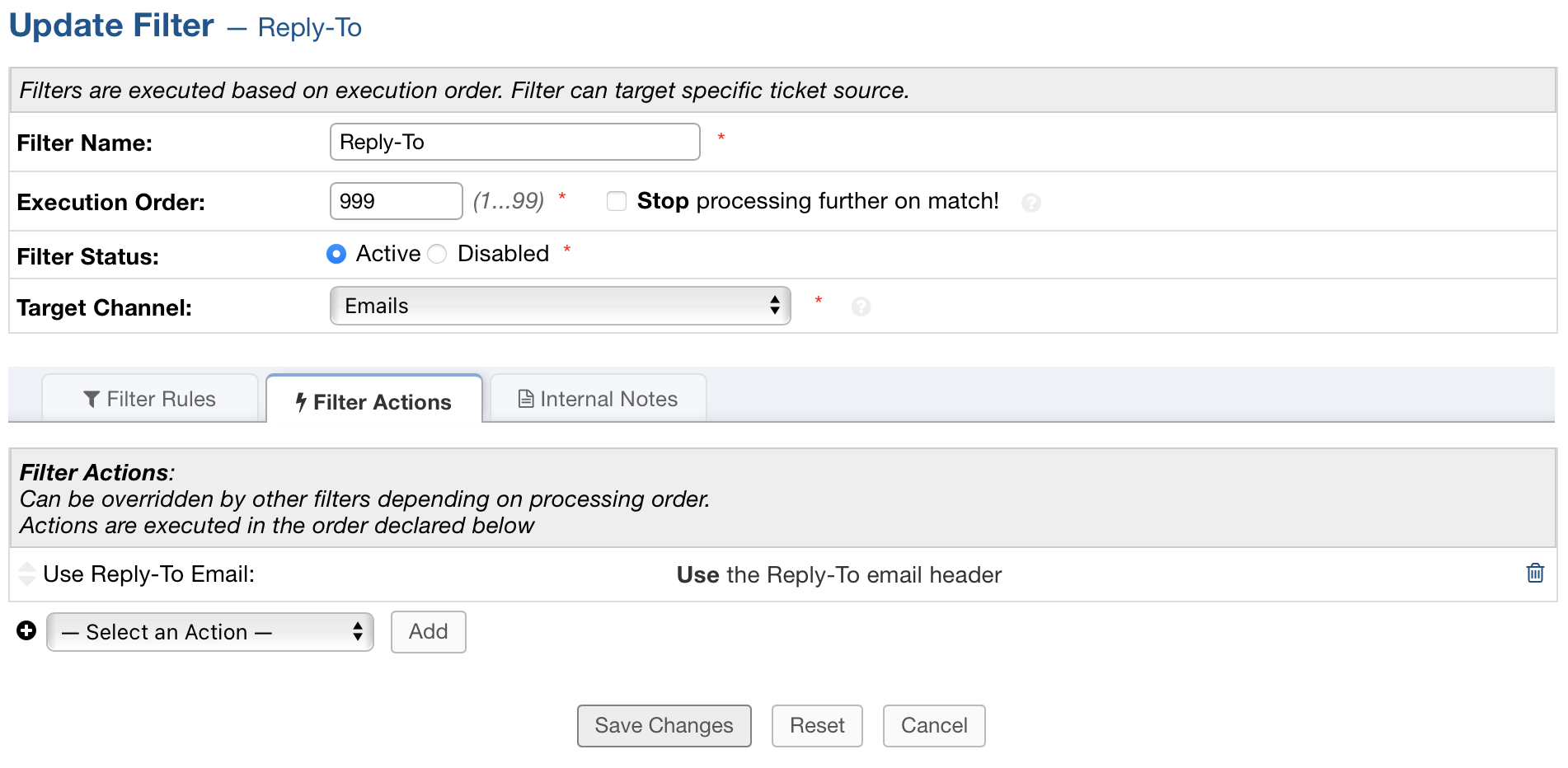
Task: Open help tooltip beside Target Channel selector
Action: pyautogui.click(x=861, y=307)
